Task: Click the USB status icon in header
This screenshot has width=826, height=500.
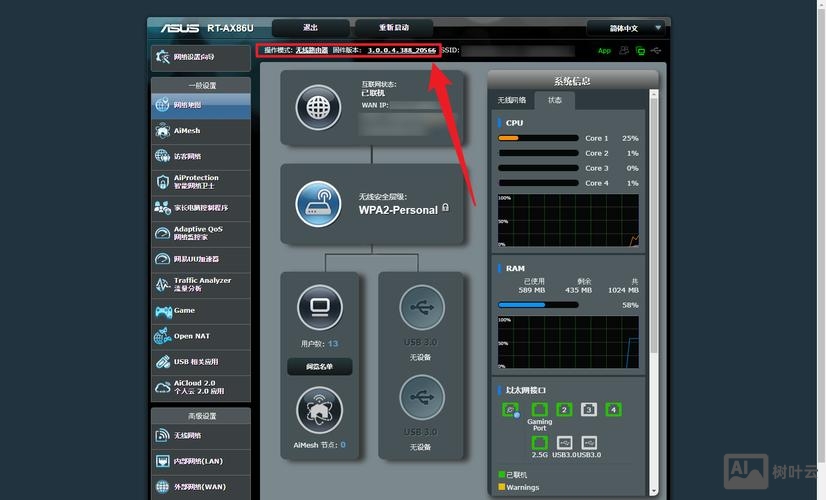Action: pos(656,50)
